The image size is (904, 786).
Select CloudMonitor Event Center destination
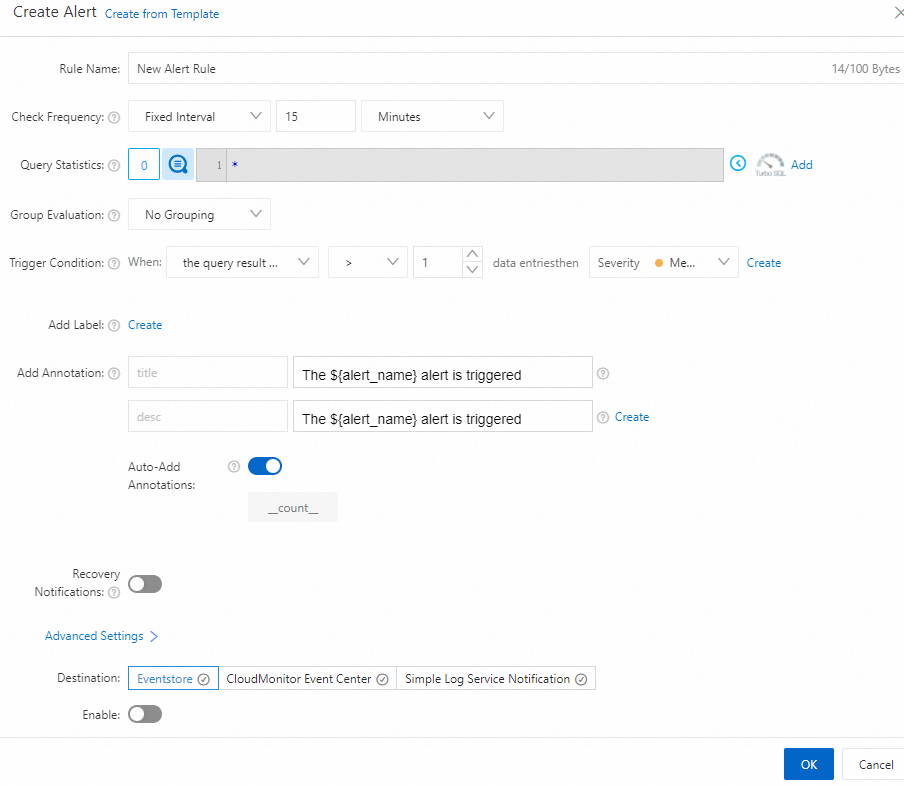click(x=307, y=679)
